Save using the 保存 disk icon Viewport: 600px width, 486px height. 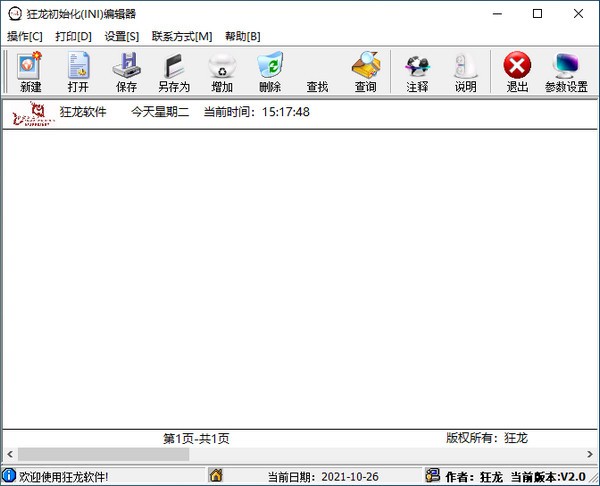[x=127, y=65]
